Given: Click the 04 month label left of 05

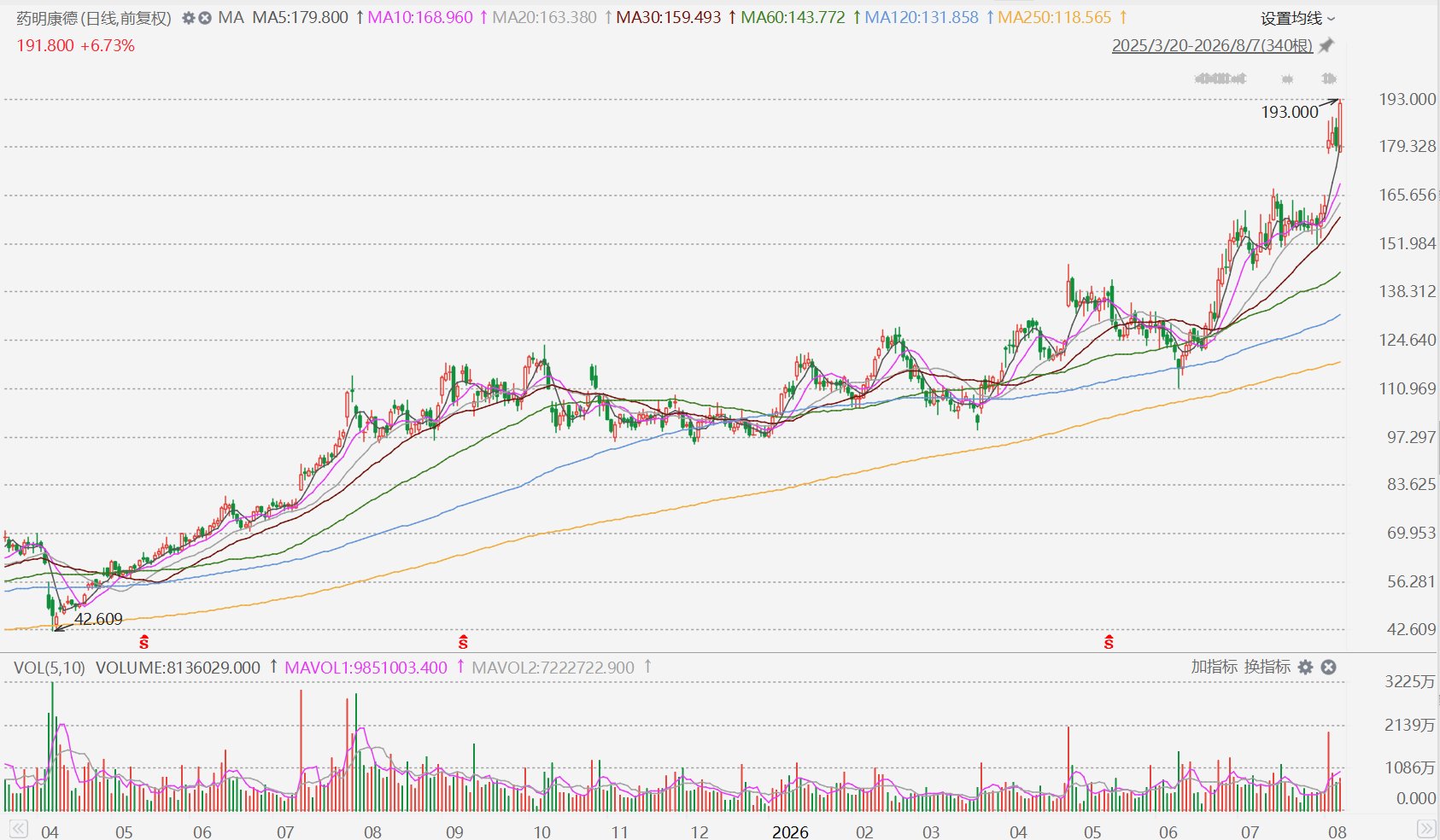Looking at the screenshot, I should coord(50,831).
